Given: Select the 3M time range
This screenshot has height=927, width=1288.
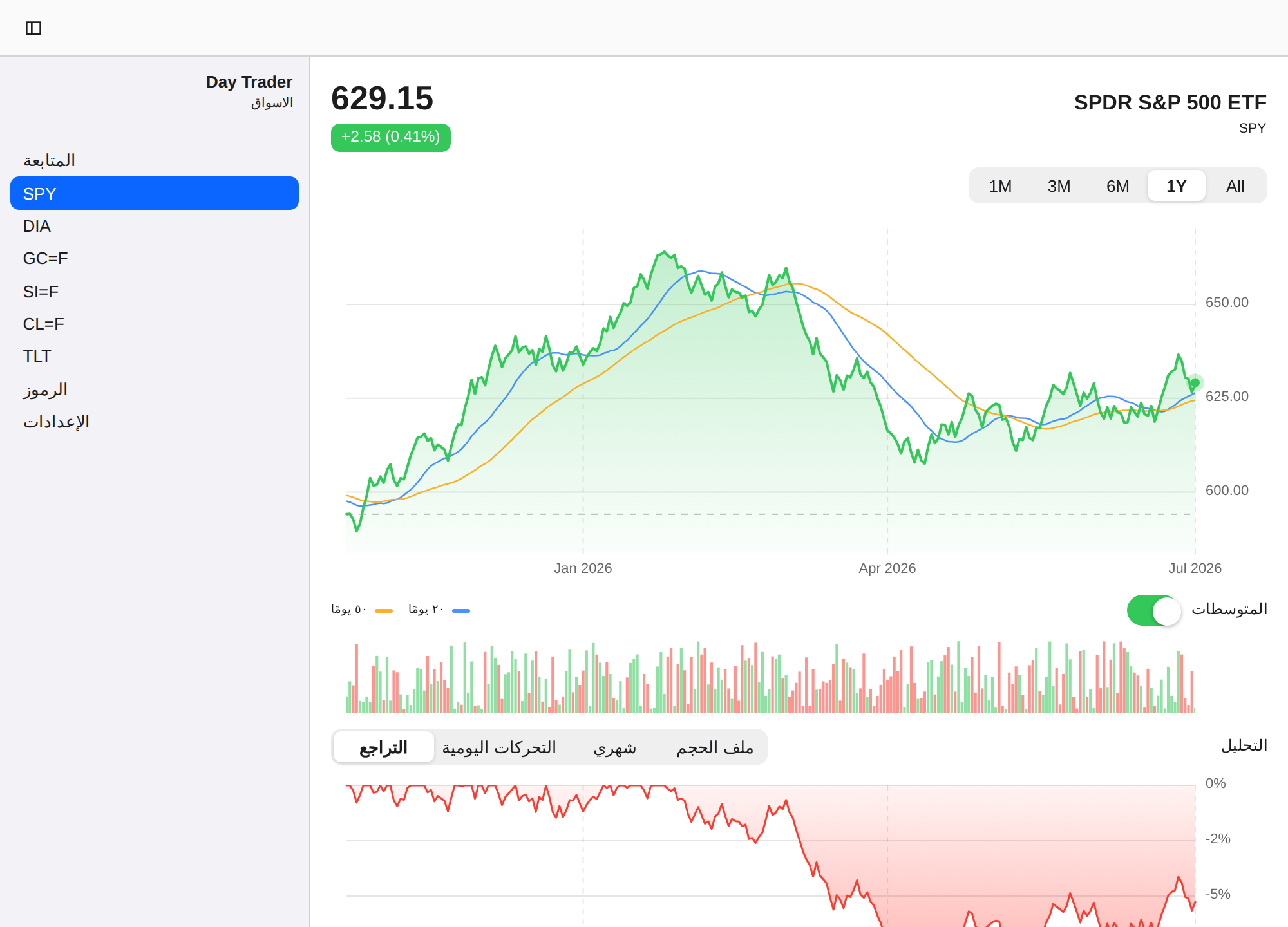Looking at the screenshot, I should click(x=1059, y=186).
